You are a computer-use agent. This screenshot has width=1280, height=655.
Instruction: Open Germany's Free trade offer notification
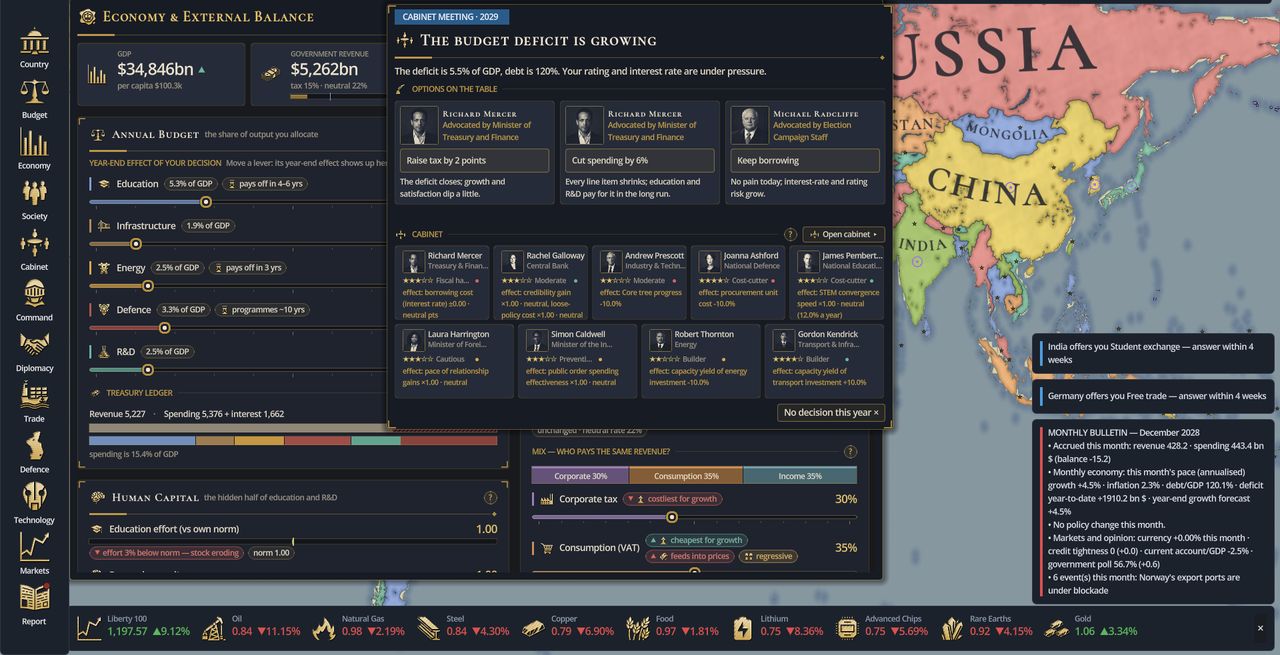click(x=1153, y=396)
